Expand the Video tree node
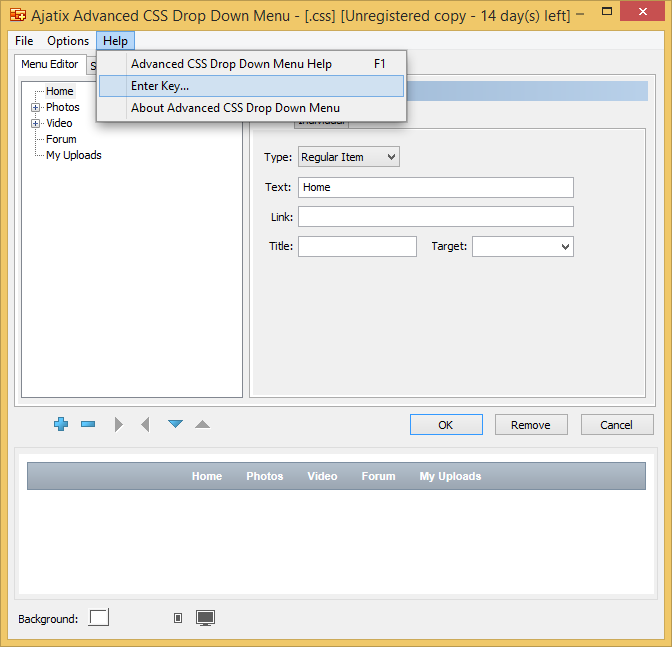Viewport: 672px width, 647px height. tap(36, 123)
